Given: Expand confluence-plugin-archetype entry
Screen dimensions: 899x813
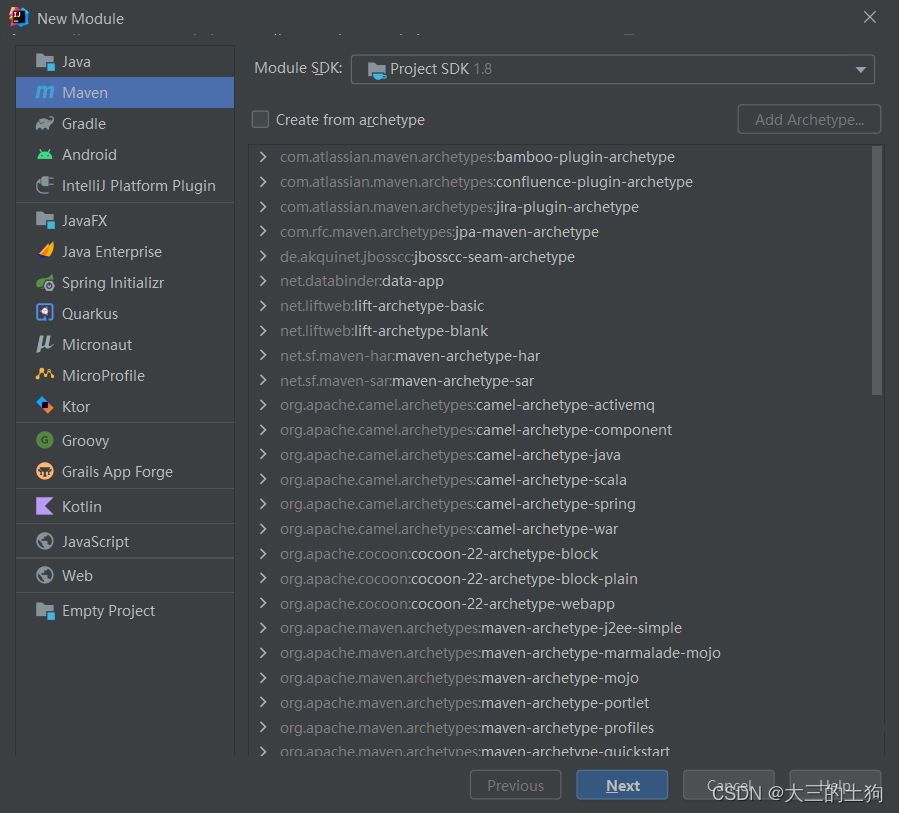Looking at the screenshot, I should point(263,182).
